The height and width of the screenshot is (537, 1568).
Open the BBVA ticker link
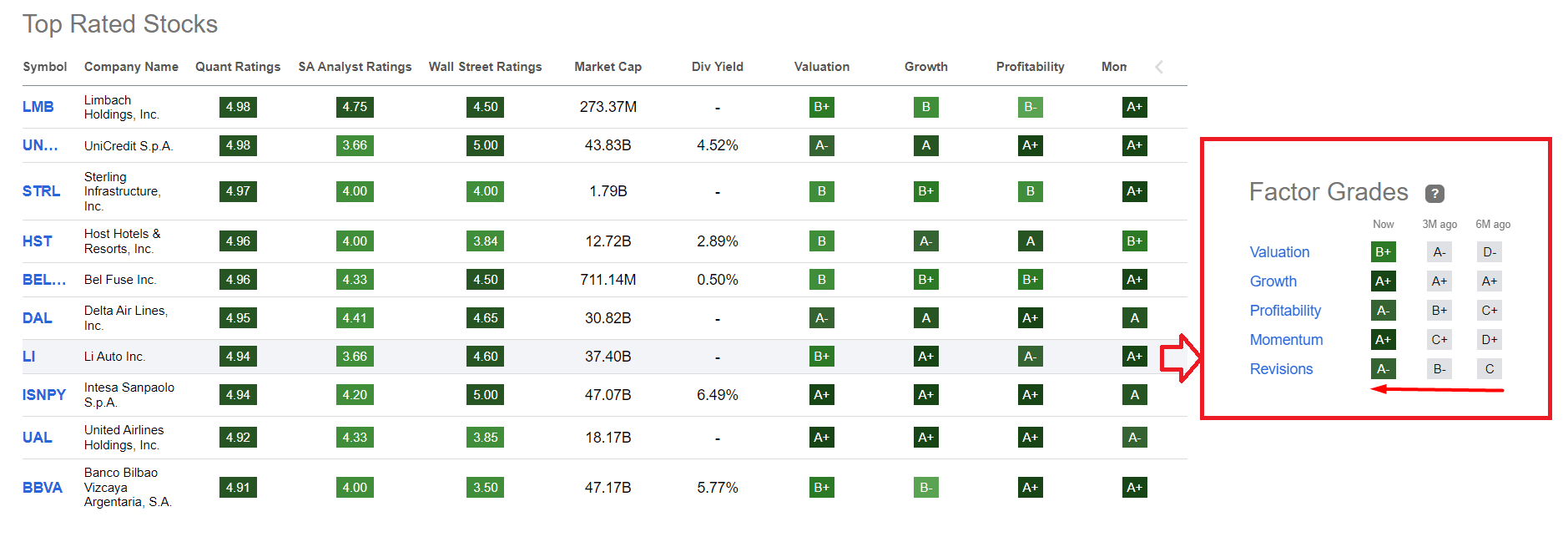pos(43,488)
